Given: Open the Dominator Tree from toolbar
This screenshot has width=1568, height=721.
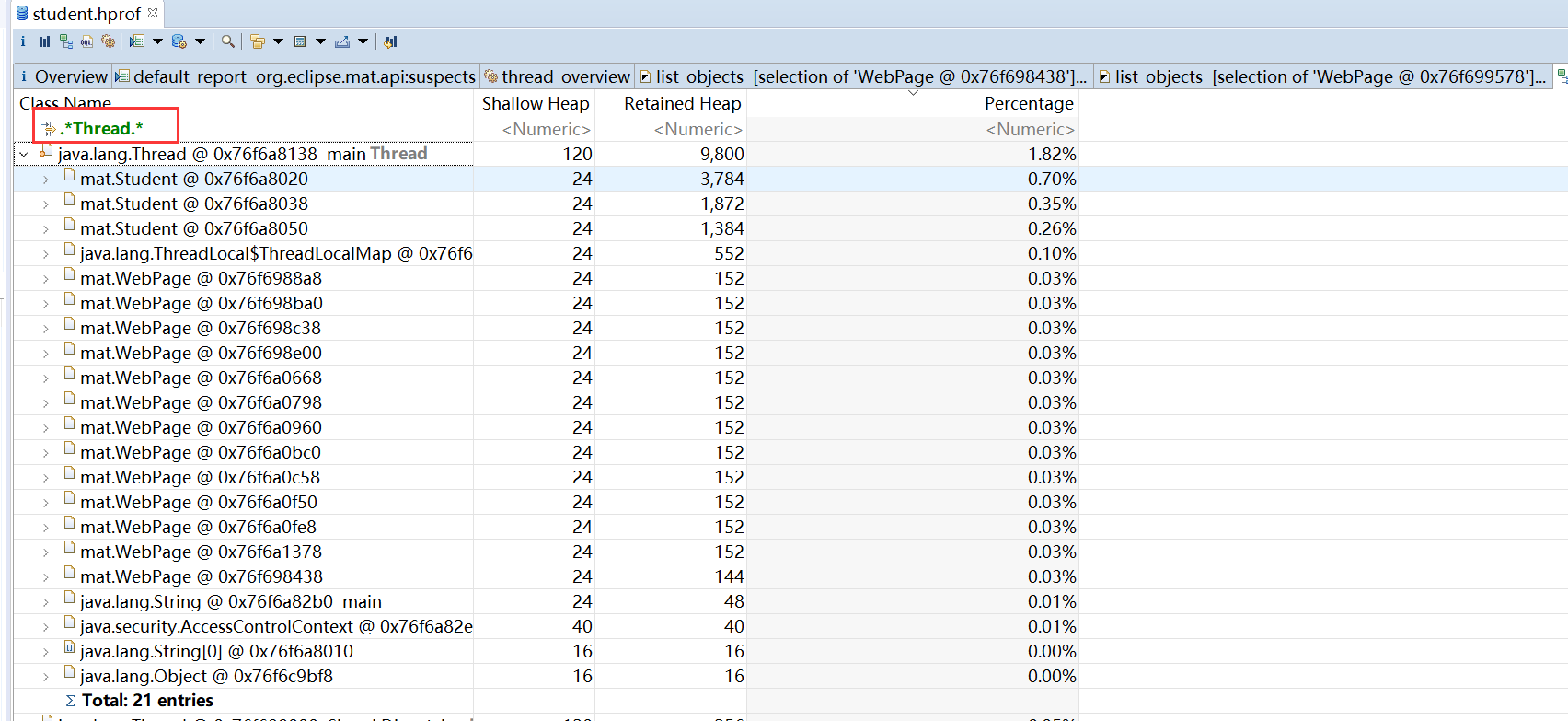Looking at the screenshot, I should (66, 41).
